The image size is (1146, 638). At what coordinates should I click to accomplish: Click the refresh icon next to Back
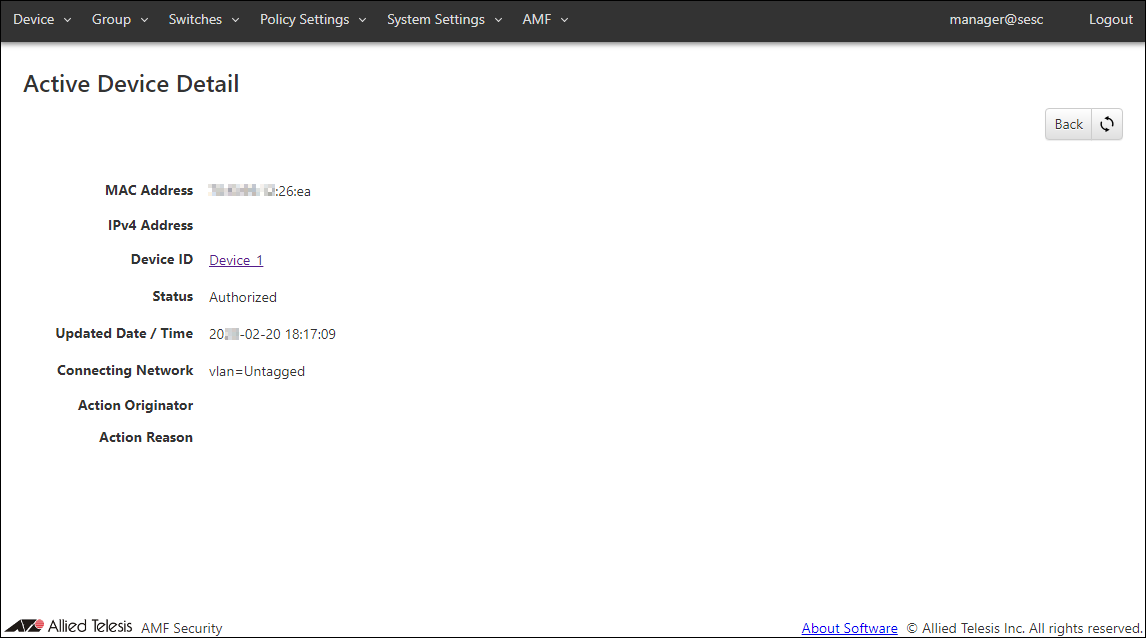click(x=1107, y=125)
